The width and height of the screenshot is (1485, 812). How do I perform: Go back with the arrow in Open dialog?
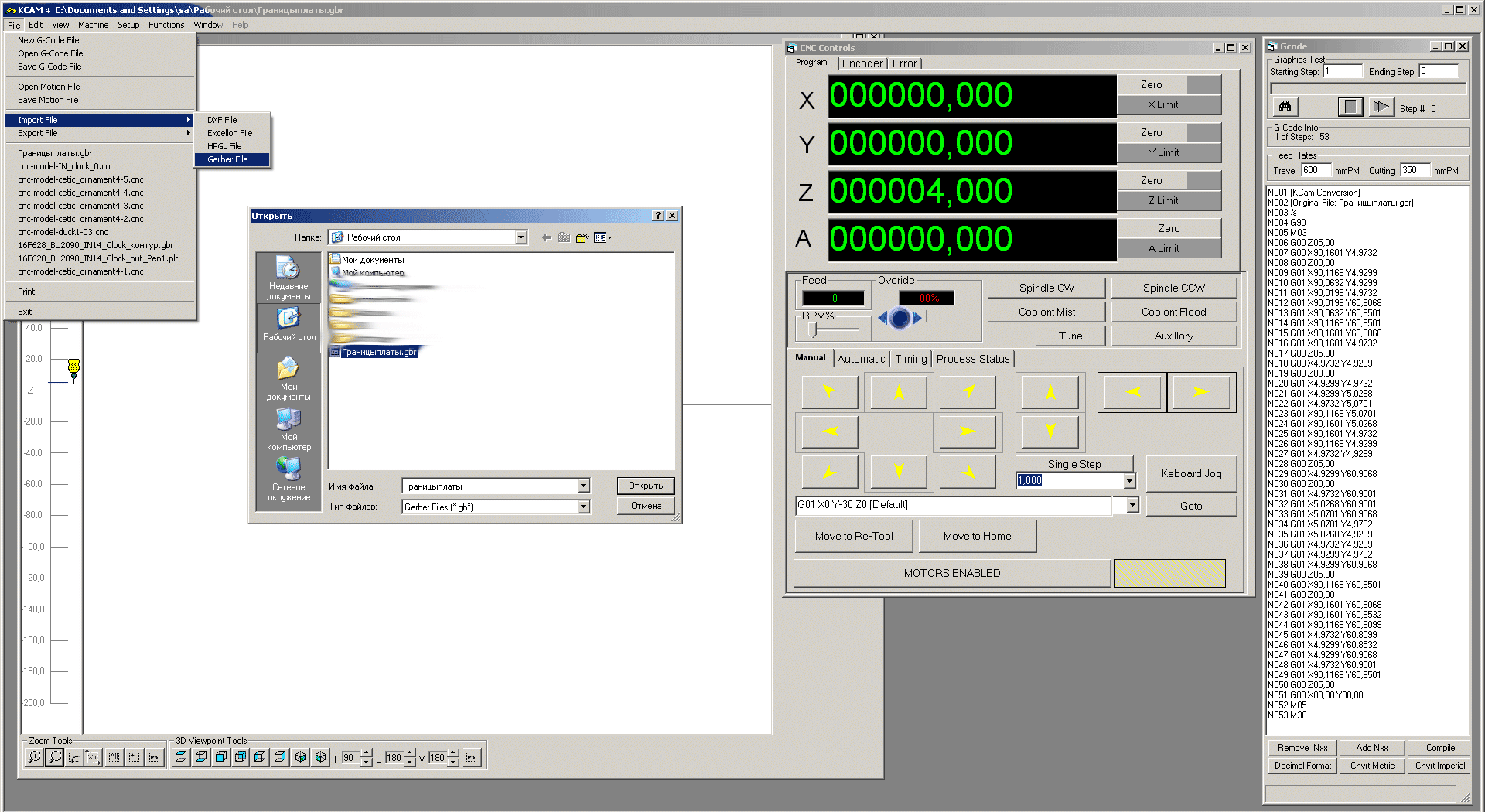pos(547,237)
